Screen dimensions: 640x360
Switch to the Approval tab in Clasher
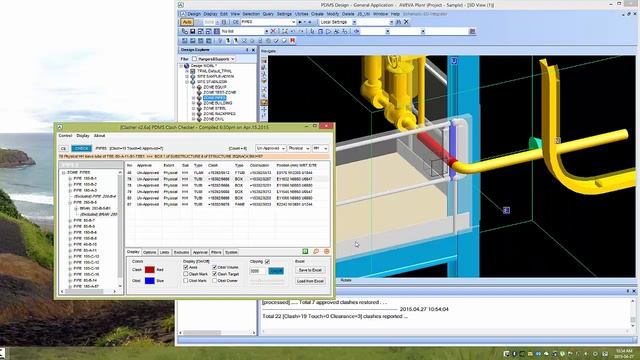point(200,252)
